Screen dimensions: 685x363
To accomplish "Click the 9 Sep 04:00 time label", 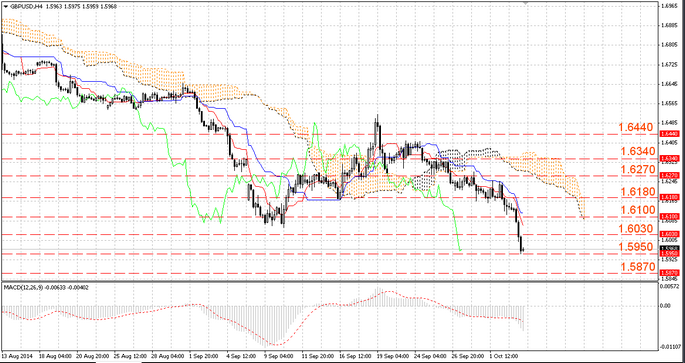I will point(276,355).
